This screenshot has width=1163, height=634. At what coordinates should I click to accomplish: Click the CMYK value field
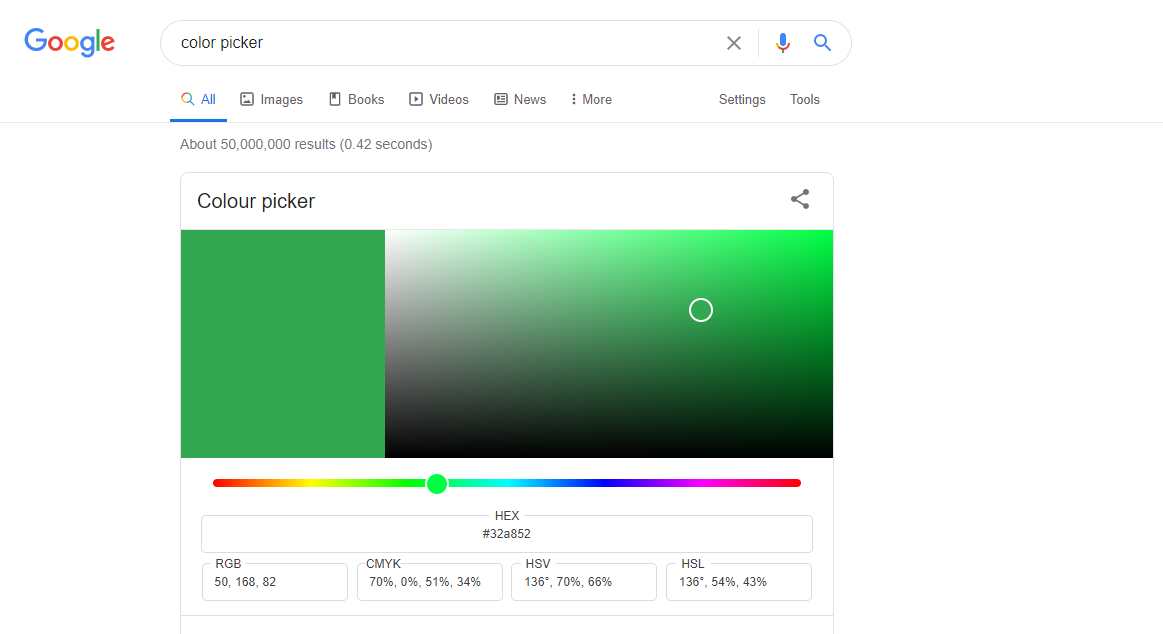coord(430,582)
